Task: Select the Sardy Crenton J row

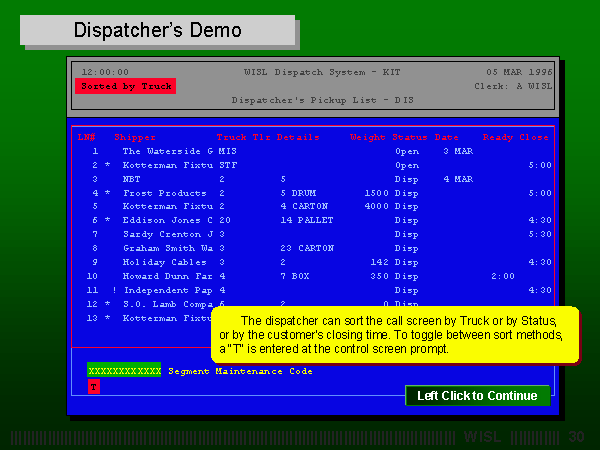Action: 312,234
